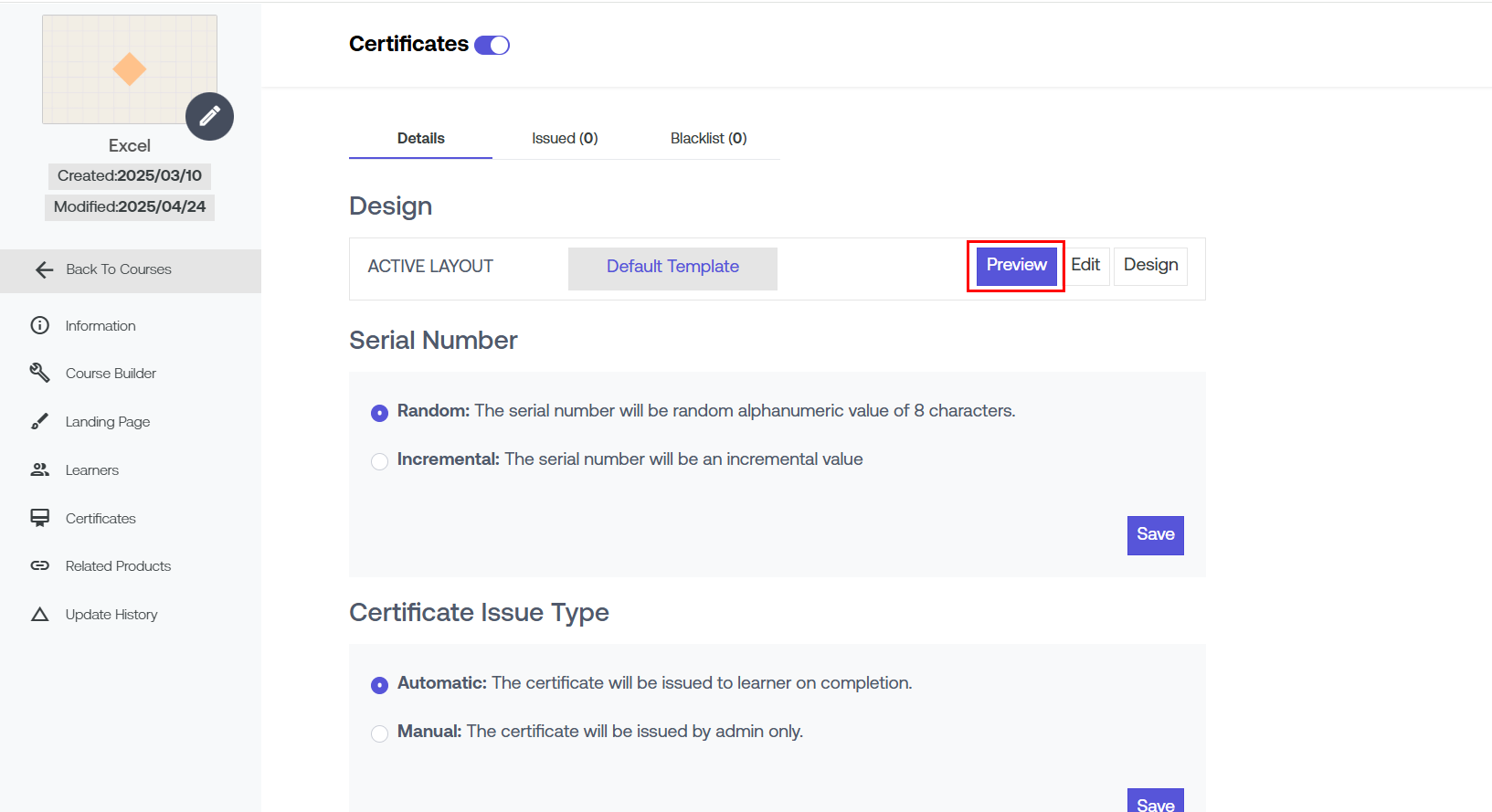1492x812 pixels.
Task: Click the Landing Page brush icon
Action: click(40, 421)
